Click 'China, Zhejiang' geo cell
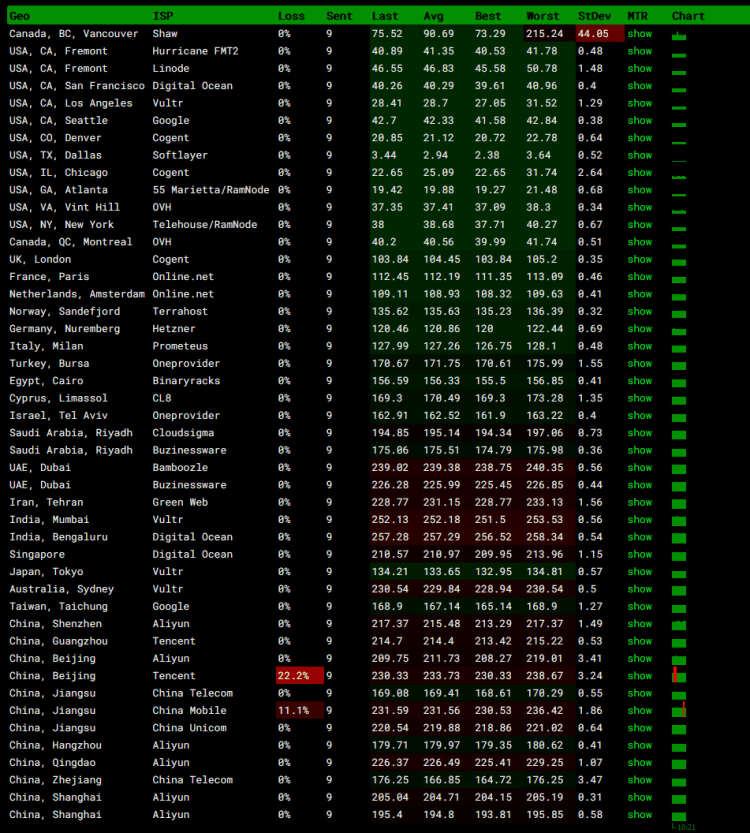750x833 pixels. tap(55, 780)
